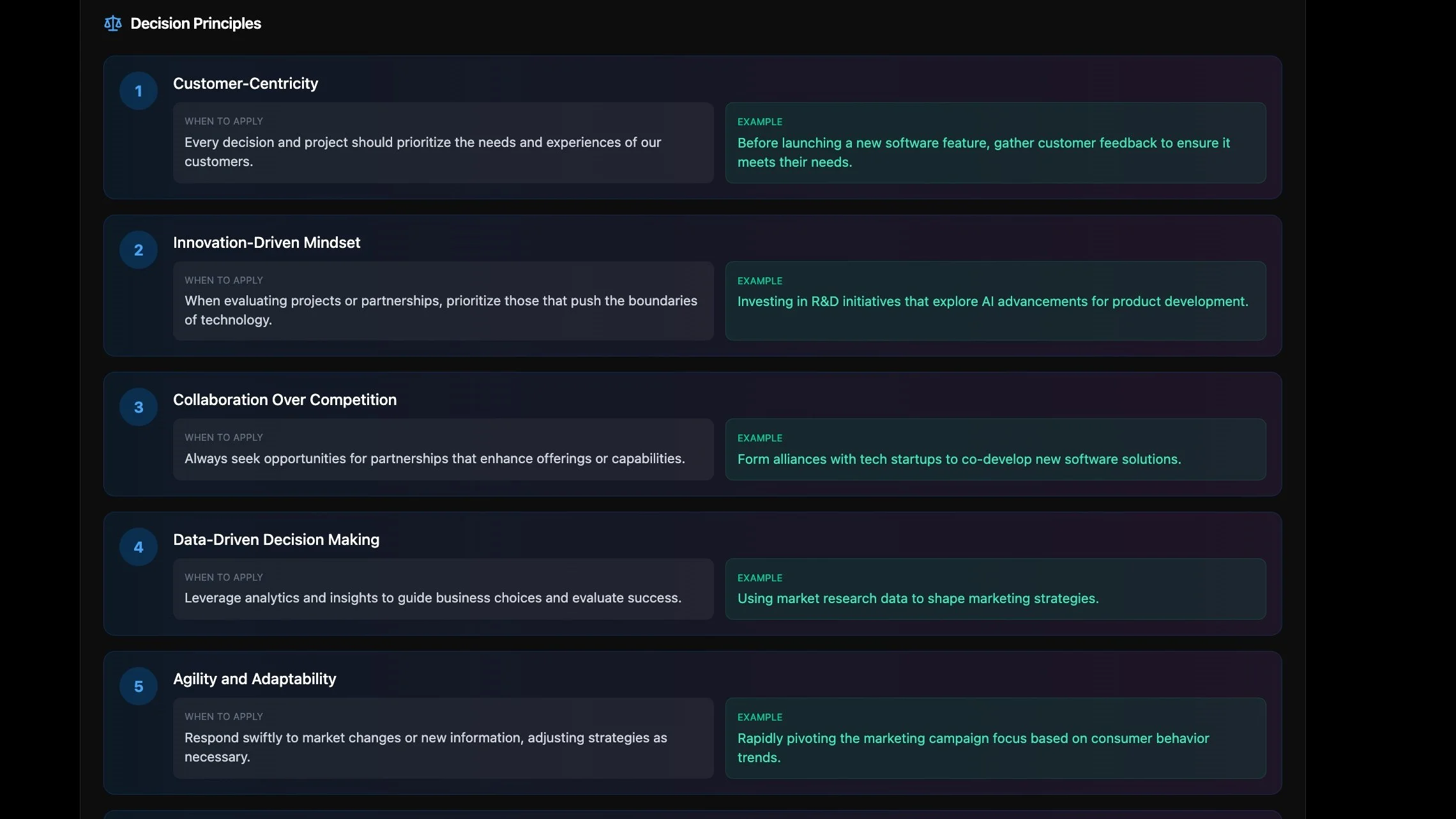1456x819 pixels.
Task: Click the market research data example
Action: pos(995,589)
